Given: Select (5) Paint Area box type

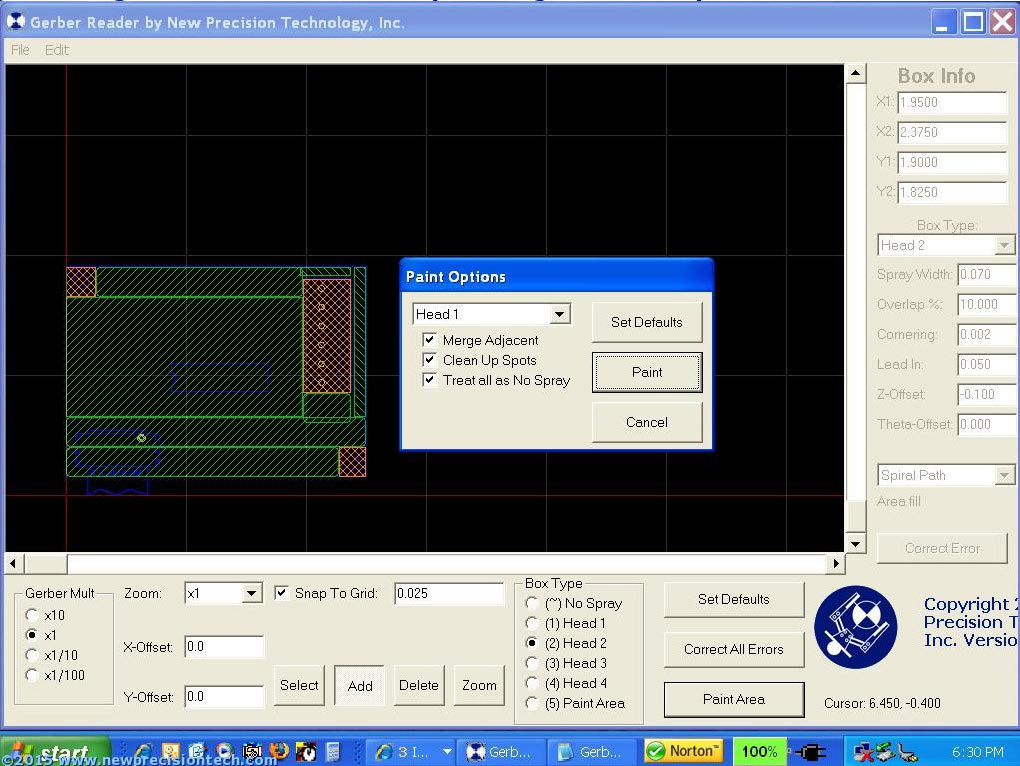Looking at the screenshot, I should coord(531,704).
